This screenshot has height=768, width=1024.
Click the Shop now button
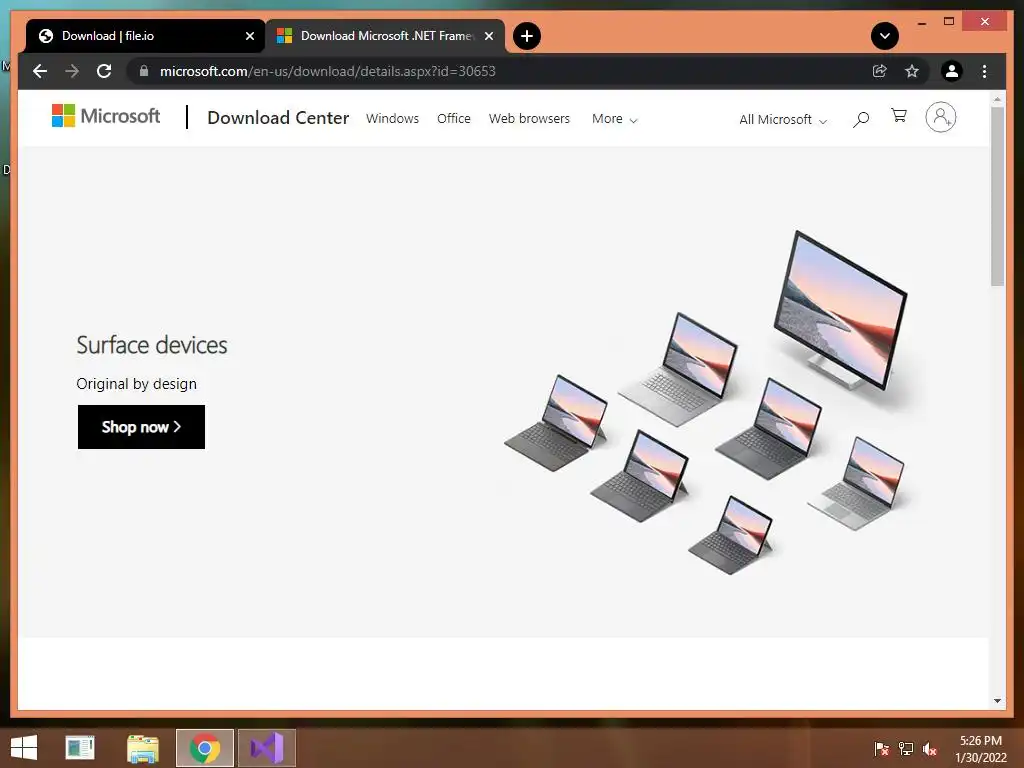point(141,427)
